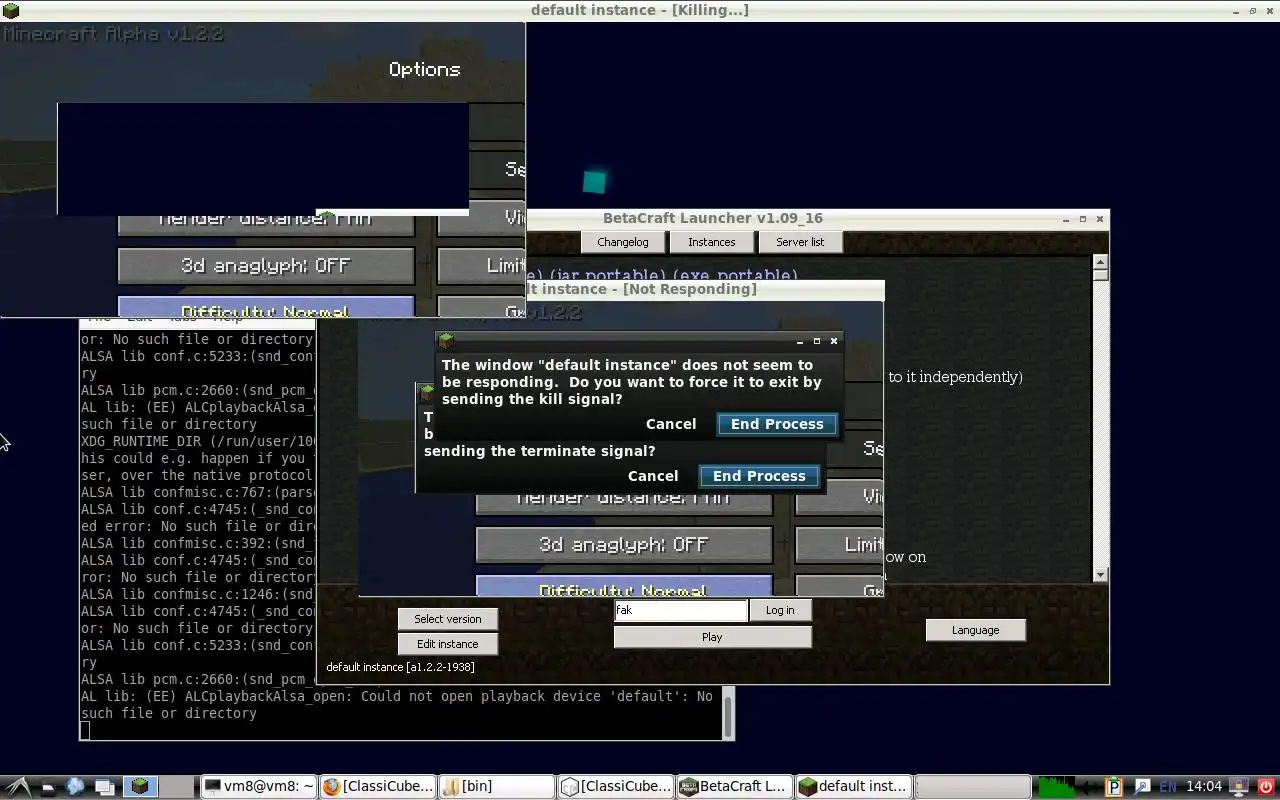The height and width of the screenshot is (800, 1280).
Task: Click the kill-signal dialog title bar icon
Action: tap(446, 341)
